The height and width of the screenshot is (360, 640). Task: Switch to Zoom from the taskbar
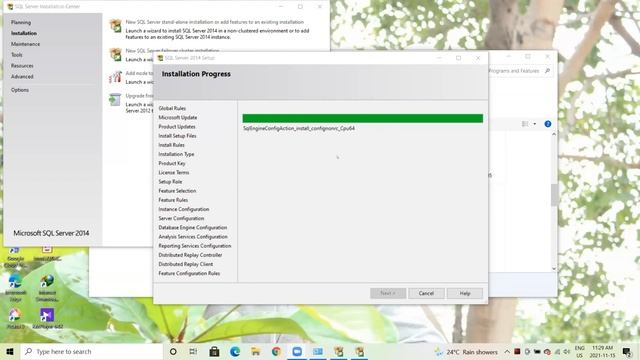[x=297, y=351]
